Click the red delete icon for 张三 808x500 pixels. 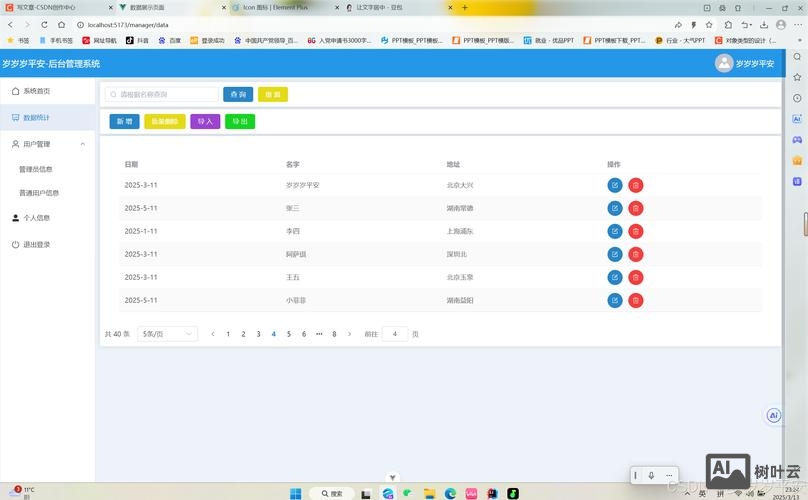click(x=636, y=208)
